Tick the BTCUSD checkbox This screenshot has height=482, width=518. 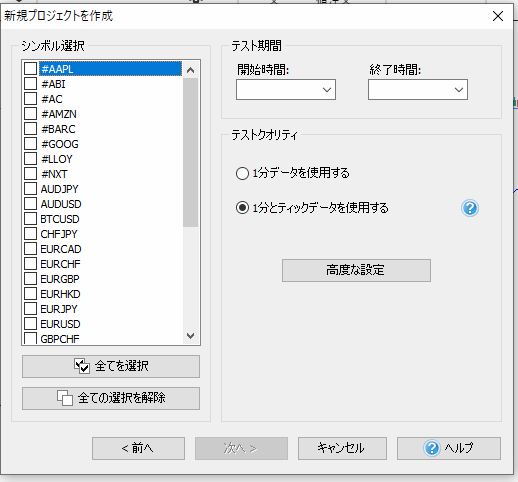30,219
